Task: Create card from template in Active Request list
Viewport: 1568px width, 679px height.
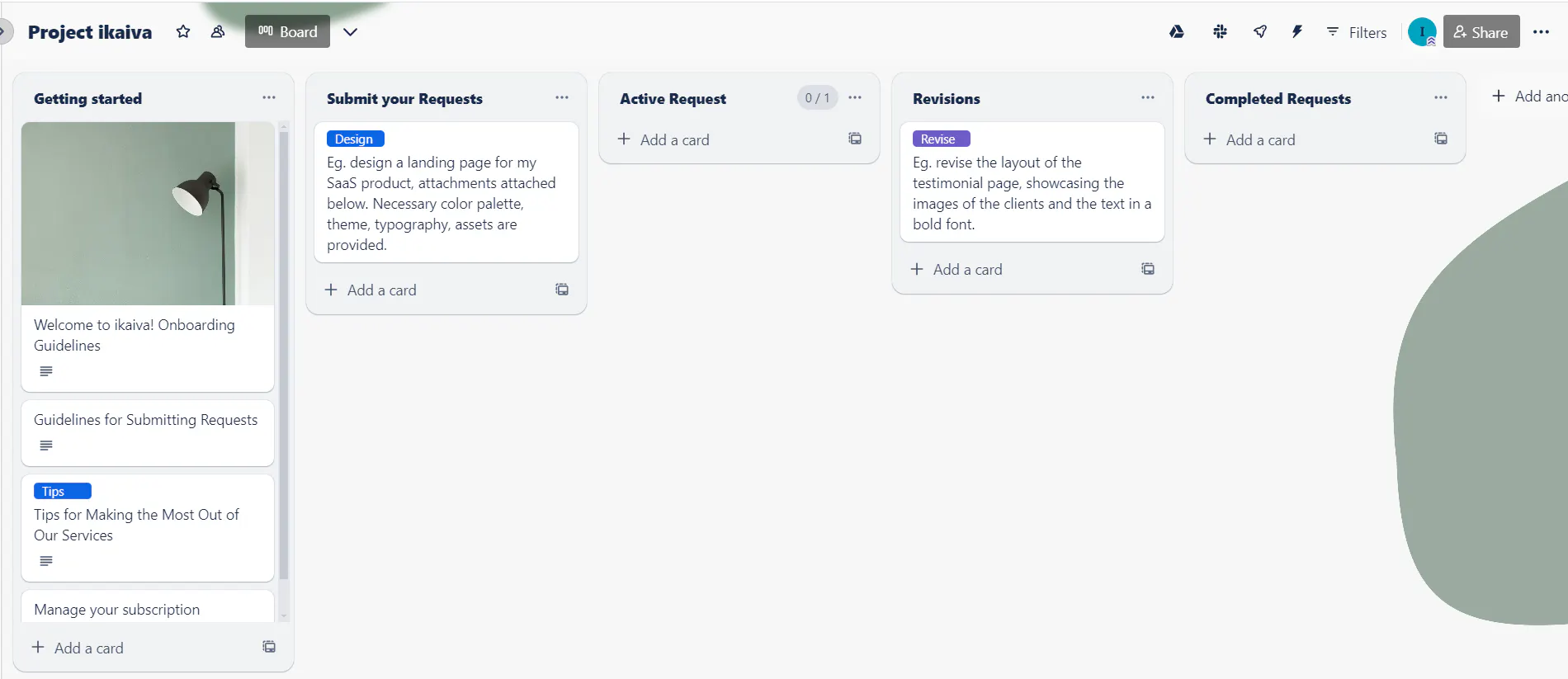Action: (x=855, y=139)
